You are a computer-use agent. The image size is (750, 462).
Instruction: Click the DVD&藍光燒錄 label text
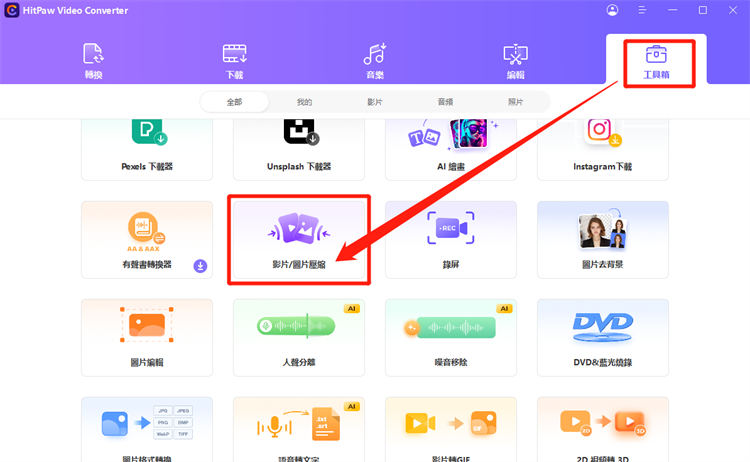603,363
